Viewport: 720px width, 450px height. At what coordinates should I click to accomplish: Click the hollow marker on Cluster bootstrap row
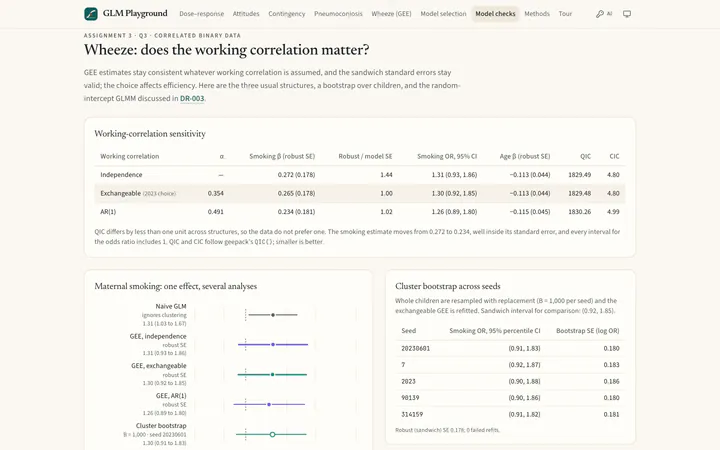pyautogui.click(x=272, y=434)
